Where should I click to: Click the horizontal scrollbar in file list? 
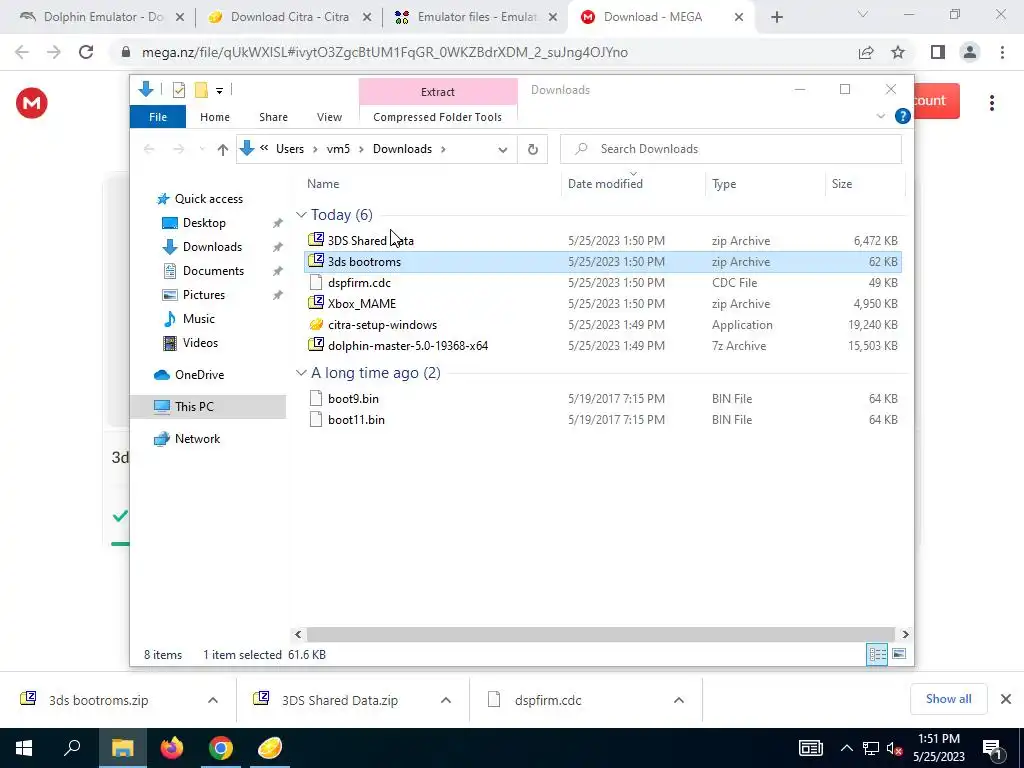pos(600,634)
